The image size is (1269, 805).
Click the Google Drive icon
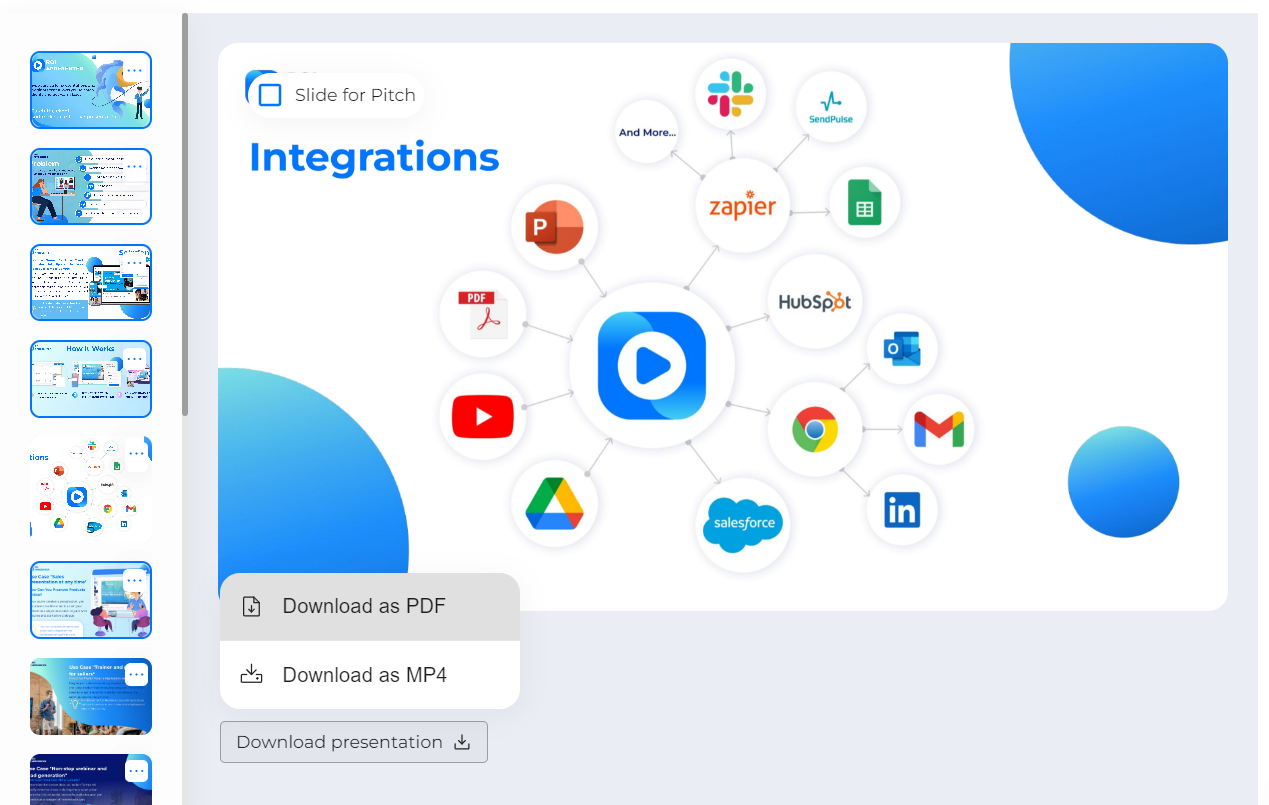[554, 504]
